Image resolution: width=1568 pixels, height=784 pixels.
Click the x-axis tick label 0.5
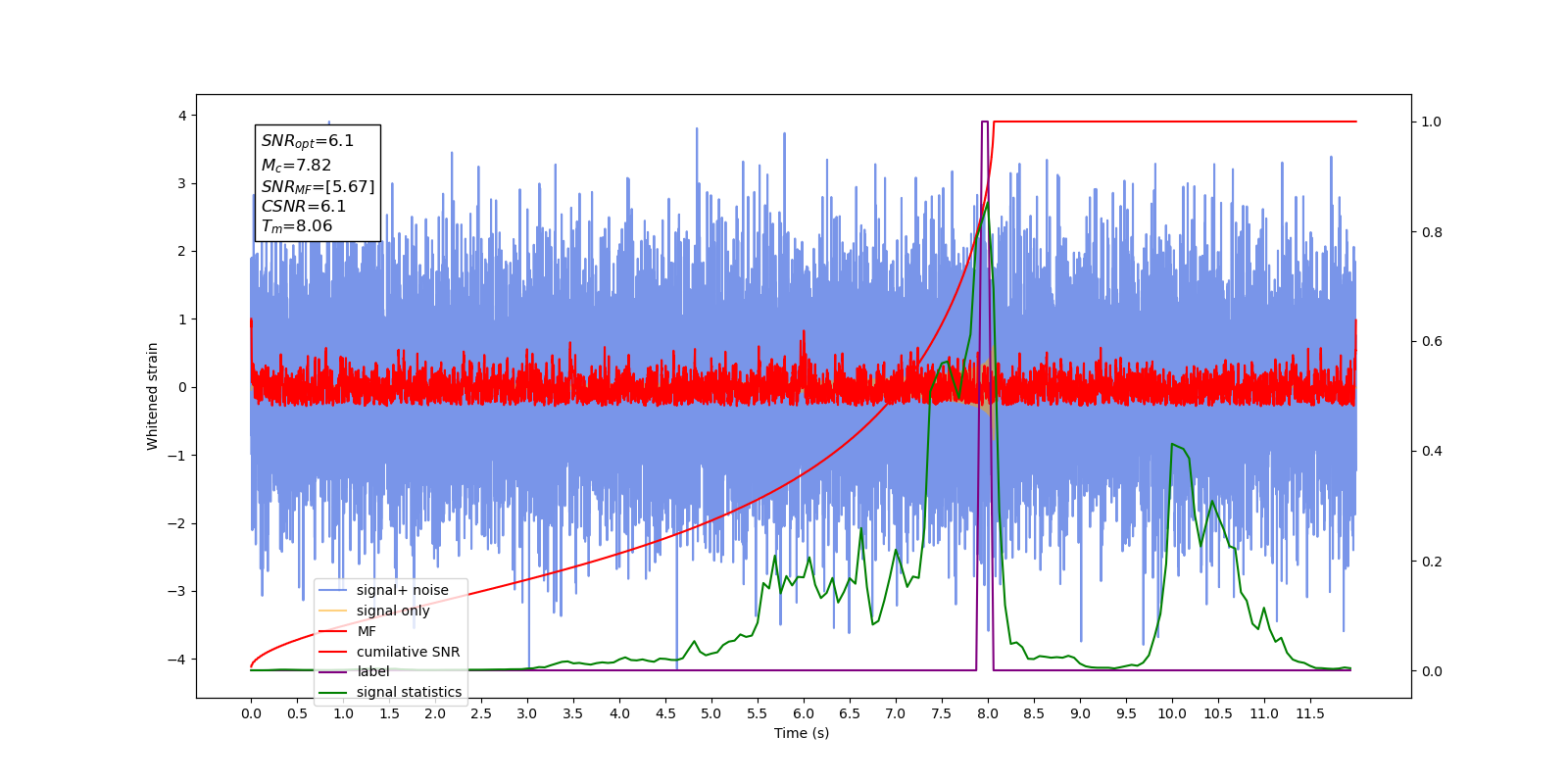pos(297,713)
